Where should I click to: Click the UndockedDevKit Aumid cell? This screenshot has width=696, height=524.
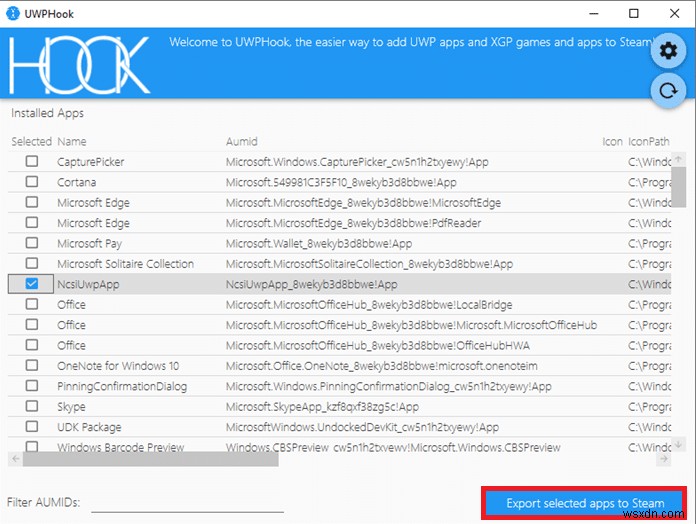[x=362, y=427]
